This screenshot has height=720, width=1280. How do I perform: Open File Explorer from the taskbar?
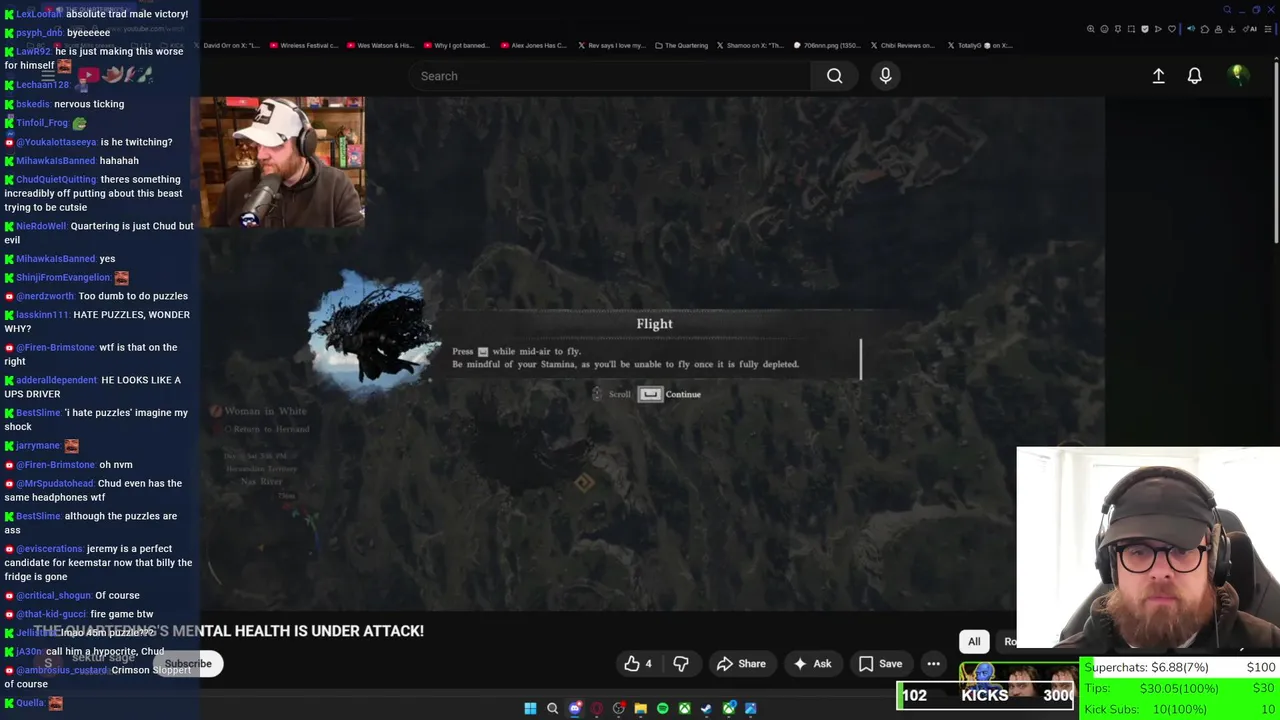(640, 708)
